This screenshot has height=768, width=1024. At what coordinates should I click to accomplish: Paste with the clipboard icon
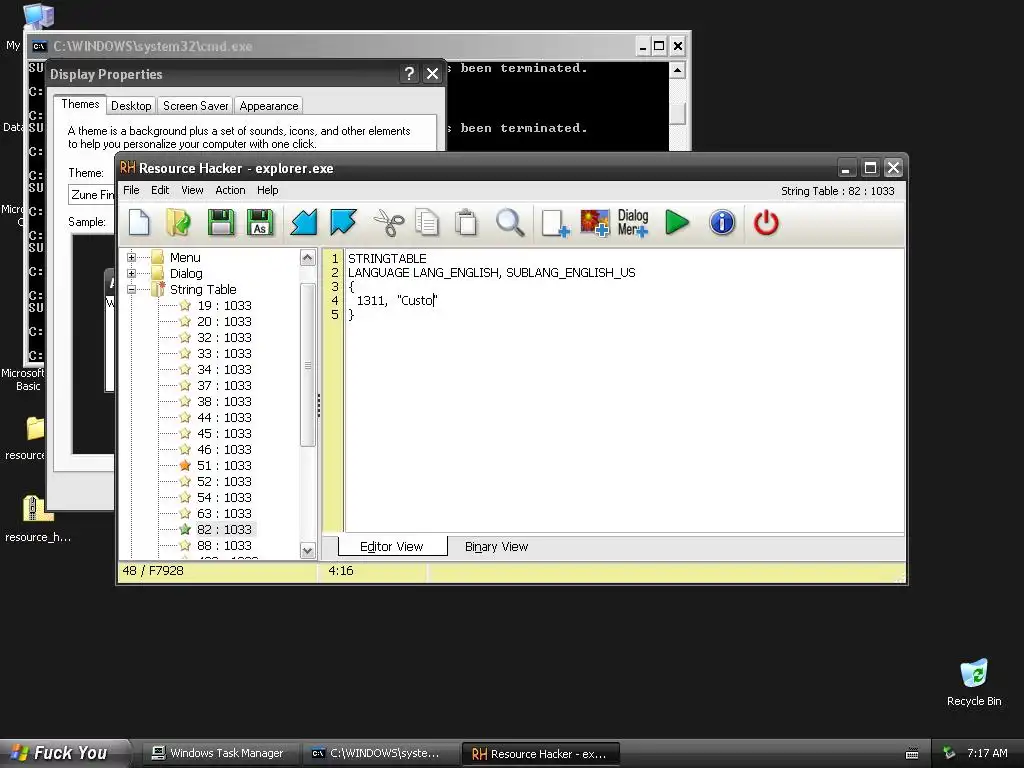[466, 223]
